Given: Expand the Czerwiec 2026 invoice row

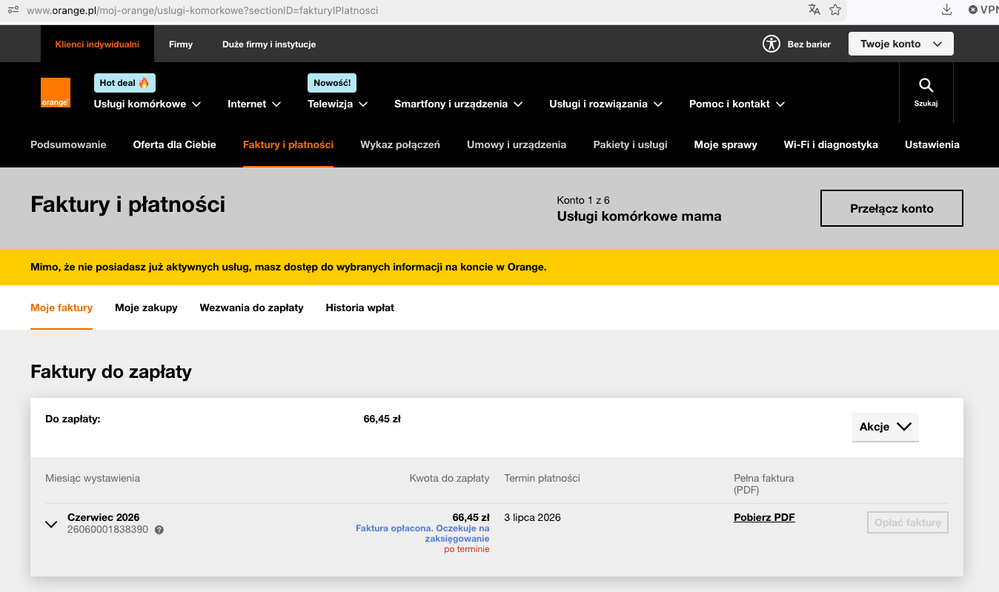Looking at the screenshot, I should click(x=51, y=524).
